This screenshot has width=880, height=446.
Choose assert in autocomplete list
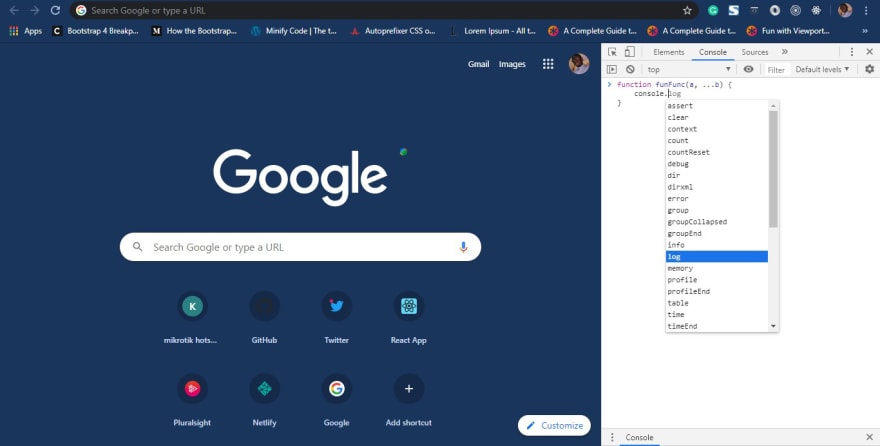coord(717,105)
